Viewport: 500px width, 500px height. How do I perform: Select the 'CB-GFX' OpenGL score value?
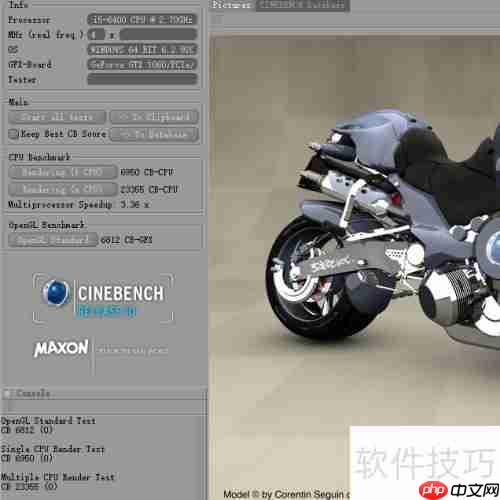126,240
